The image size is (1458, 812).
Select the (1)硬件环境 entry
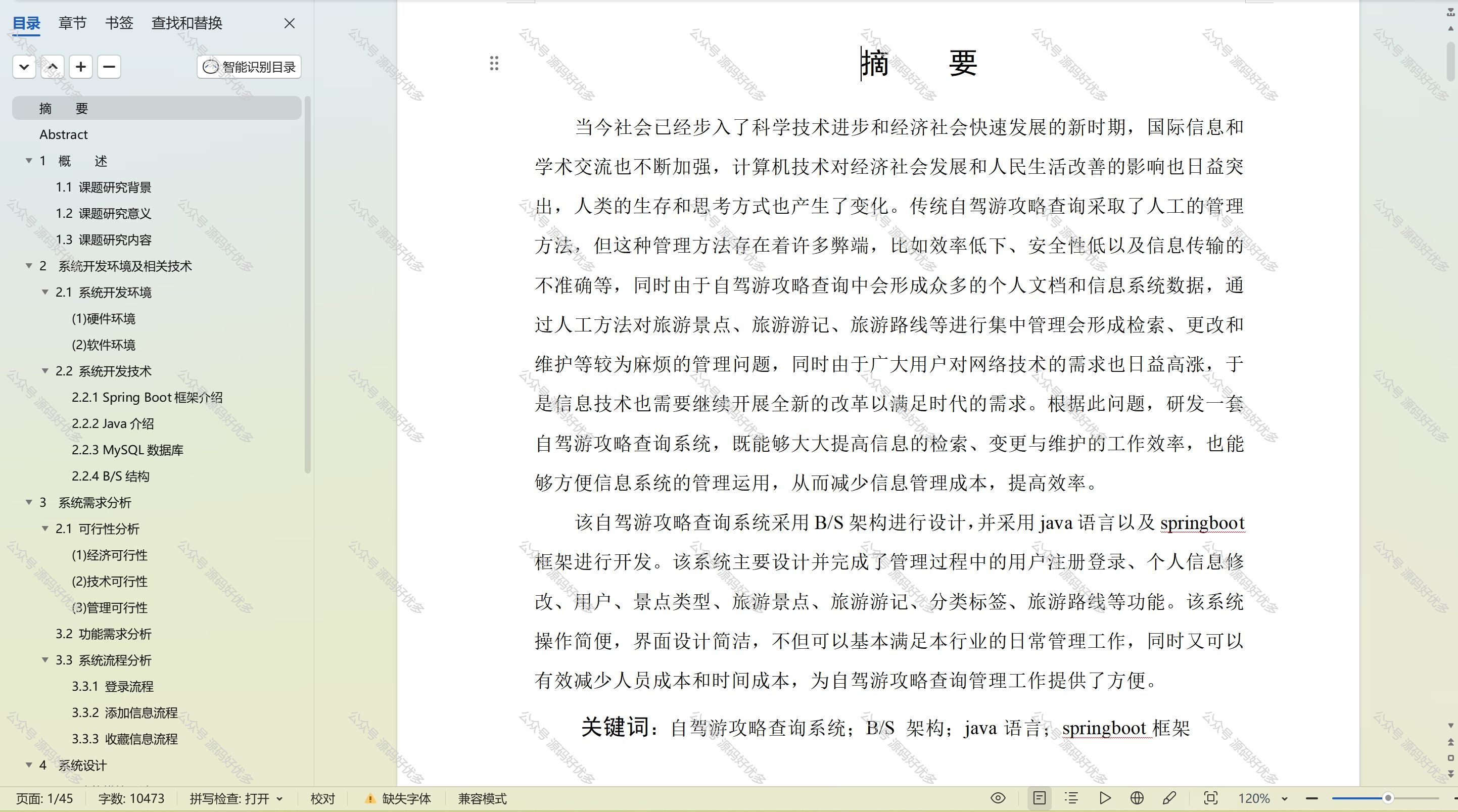104,318
